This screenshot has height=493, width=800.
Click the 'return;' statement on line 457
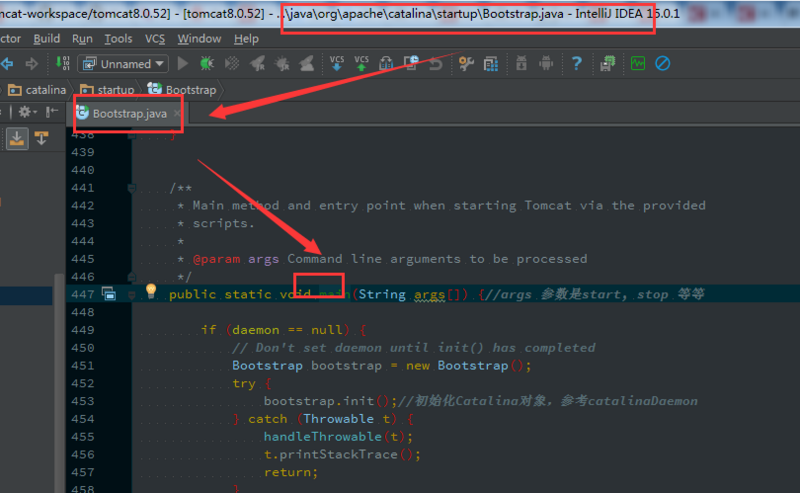291,473
